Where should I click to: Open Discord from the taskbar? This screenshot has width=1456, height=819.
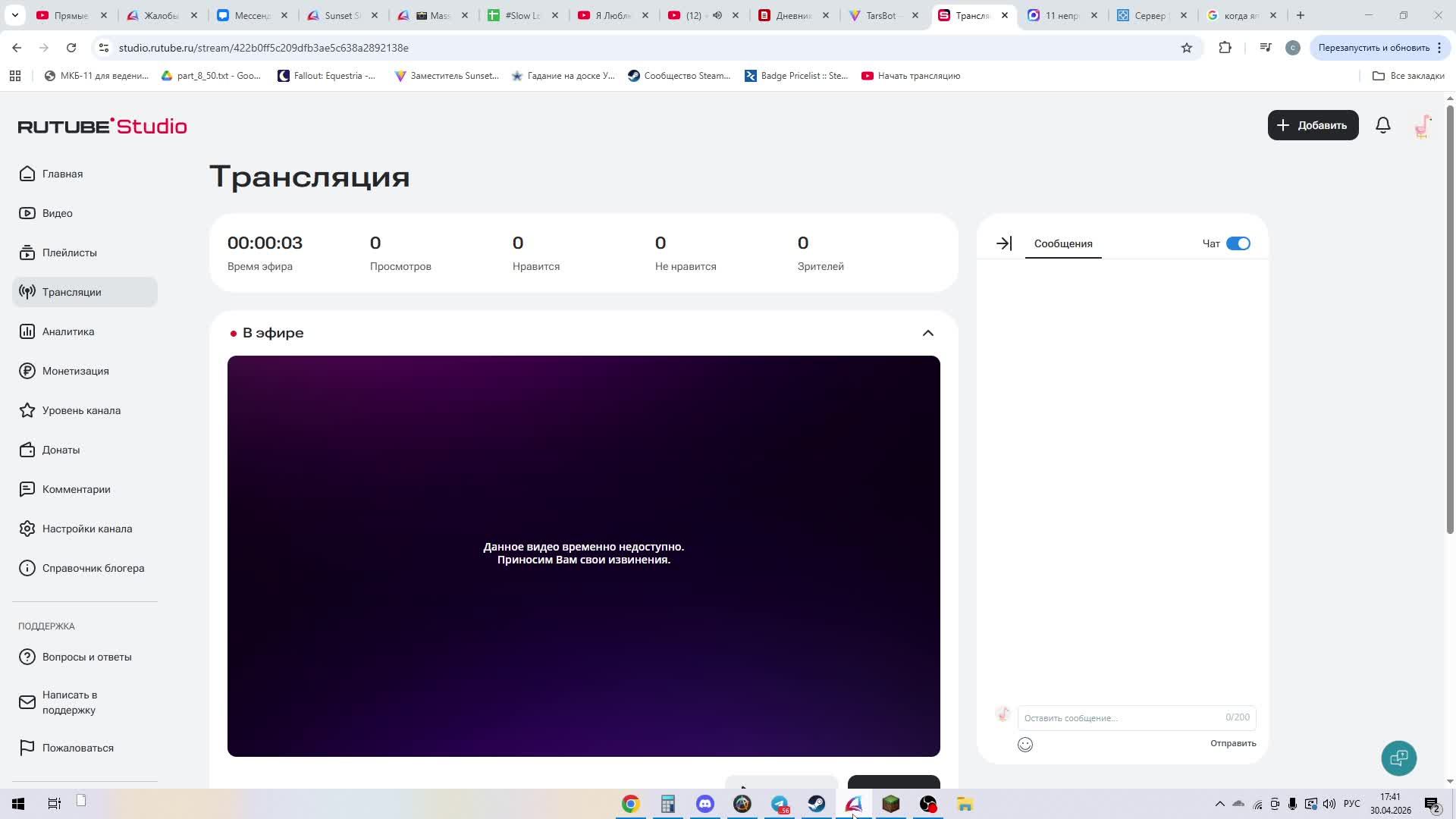(704, 804)
